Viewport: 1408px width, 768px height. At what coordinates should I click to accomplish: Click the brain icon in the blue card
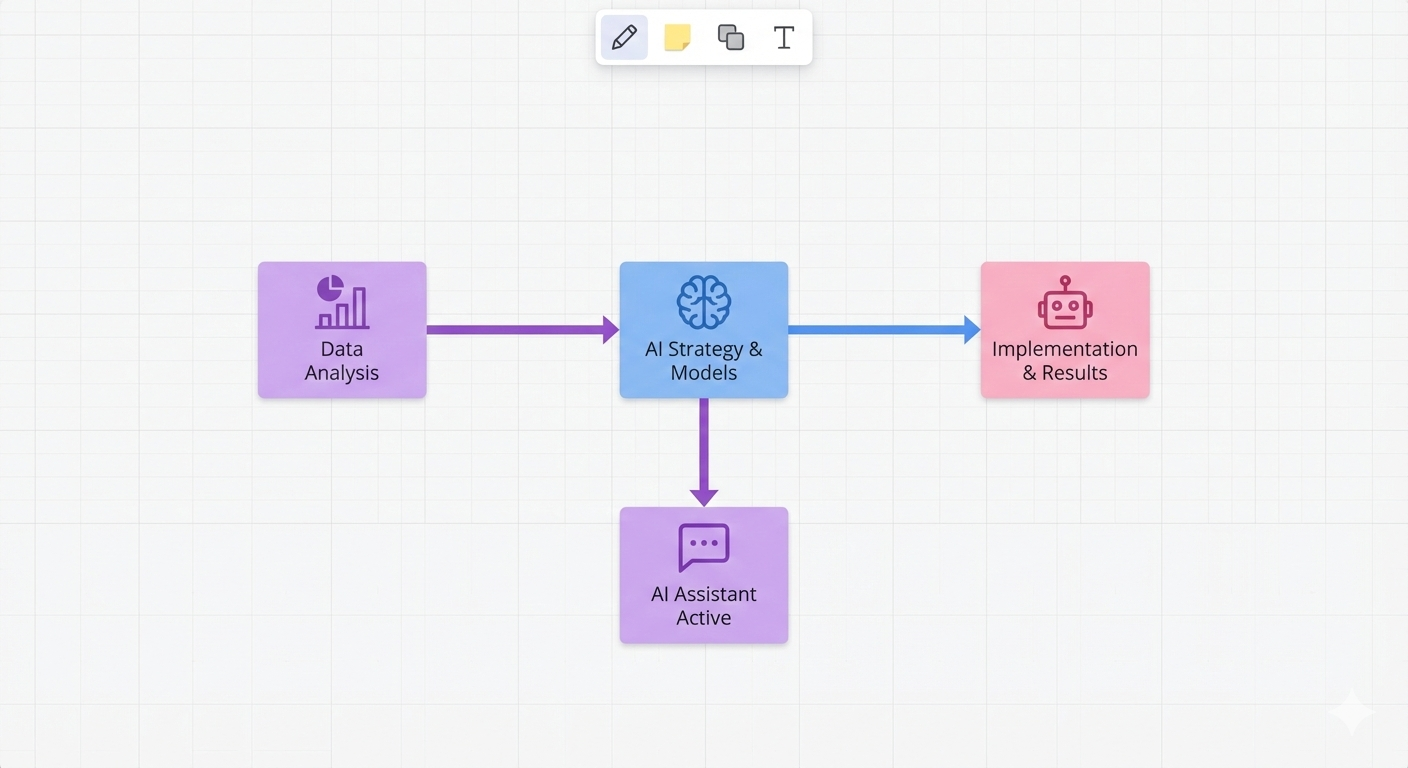click(x=704, y=302)
